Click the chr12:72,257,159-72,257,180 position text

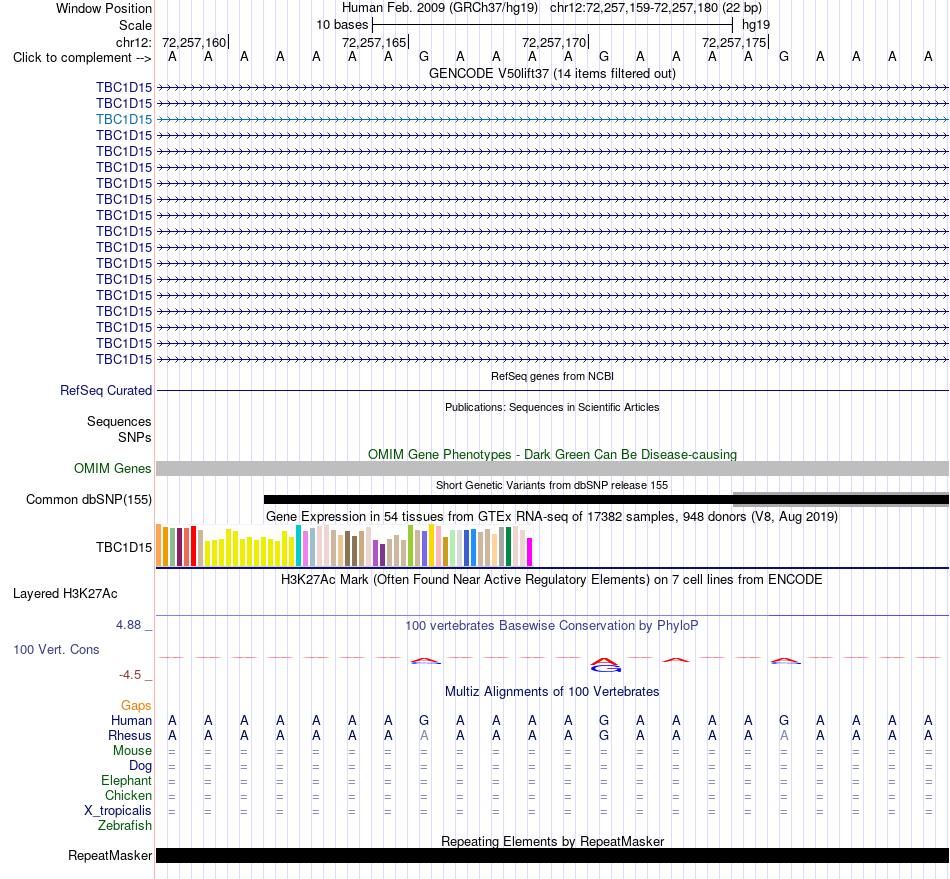tap(656, 8)
